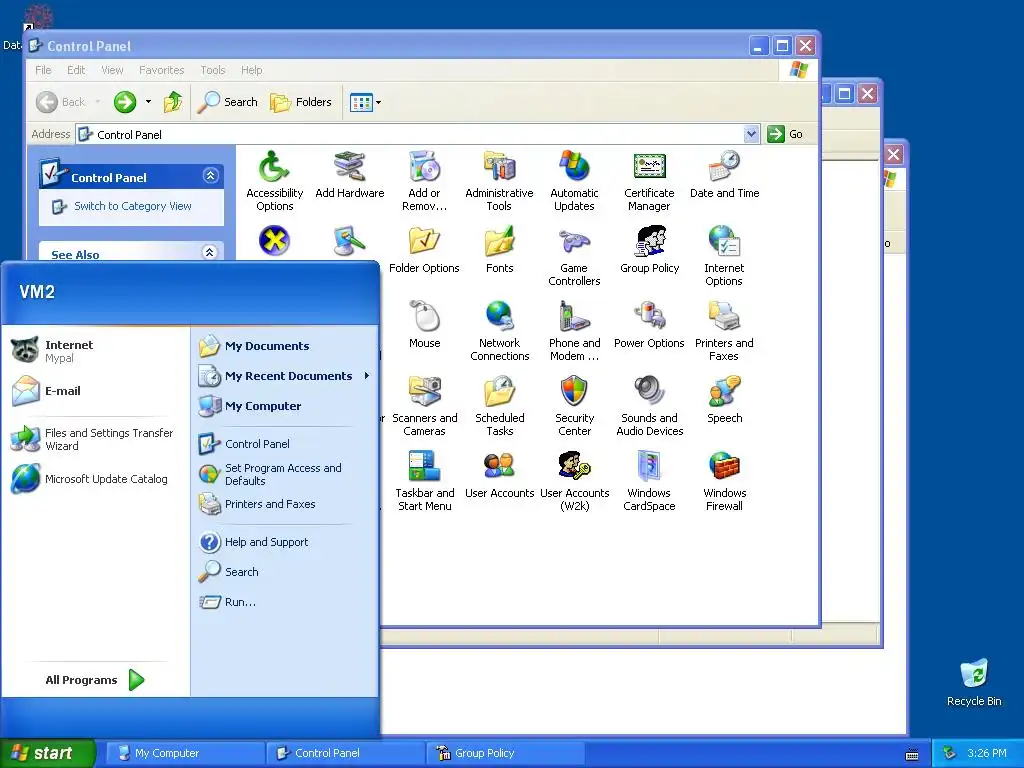The width and height of the screenshot is (1024, 768).
Task: Expand the Address bar dropdown
Action: point(751,134)
